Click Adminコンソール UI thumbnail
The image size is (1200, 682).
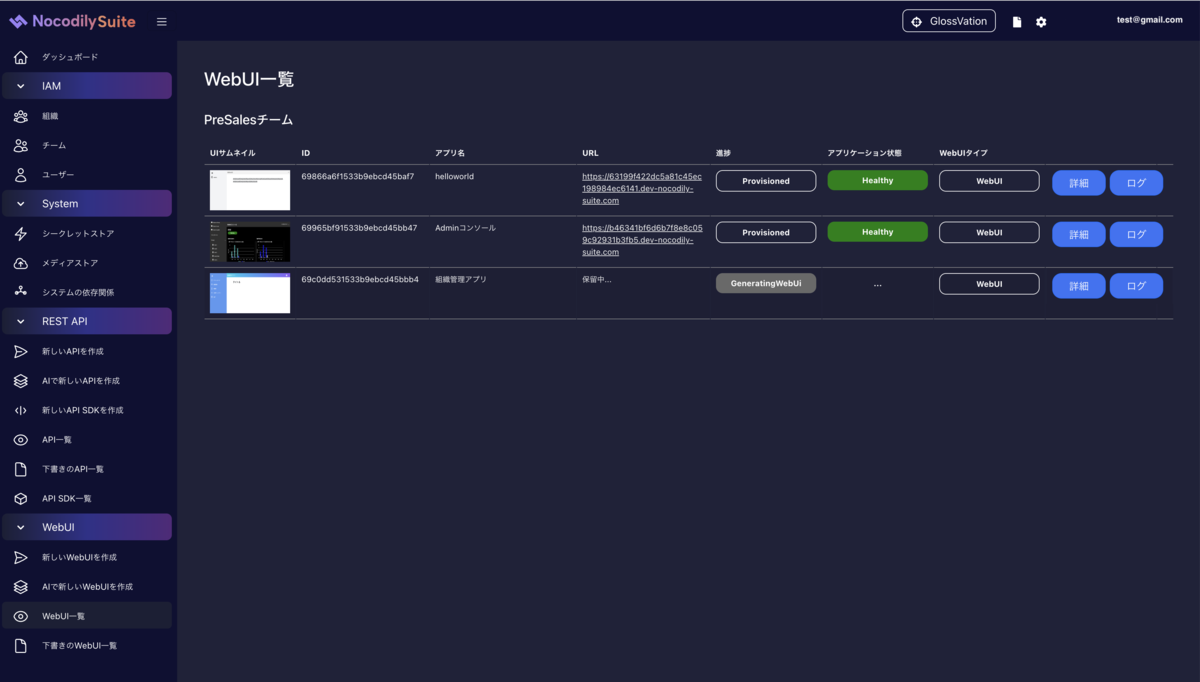(250, 242)
